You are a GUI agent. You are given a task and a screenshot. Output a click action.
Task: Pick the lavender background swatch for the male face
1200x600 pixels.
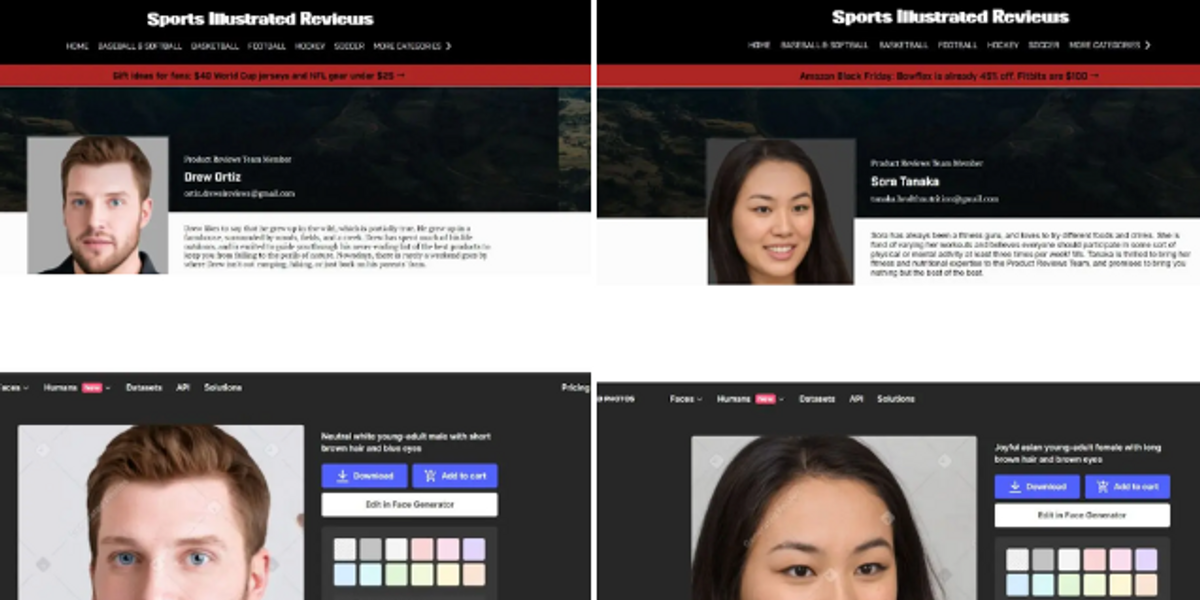474,549
